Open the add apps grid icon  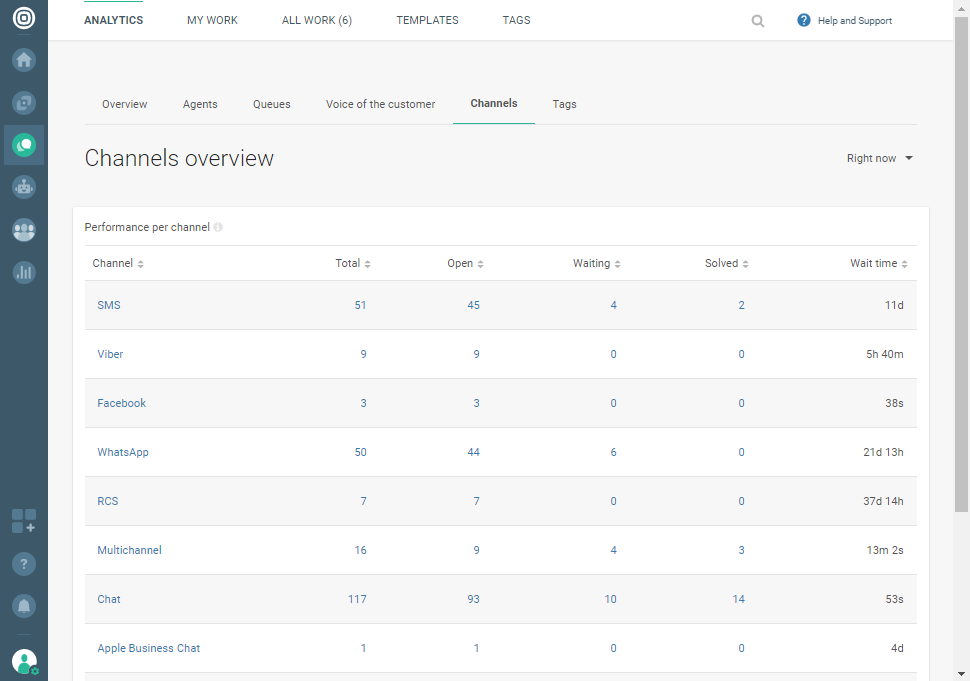pos(24,521)
